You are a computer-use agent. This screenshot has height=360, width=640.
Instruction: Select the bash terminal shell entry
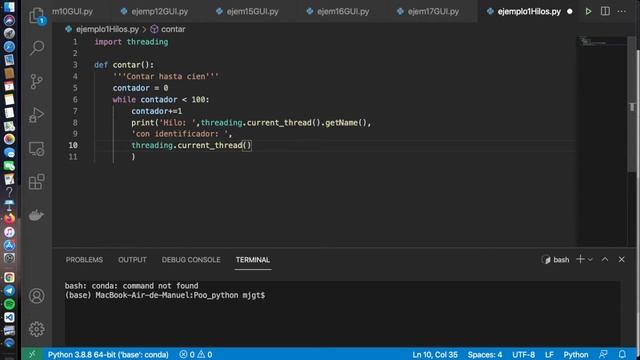(x=555, y=260)
